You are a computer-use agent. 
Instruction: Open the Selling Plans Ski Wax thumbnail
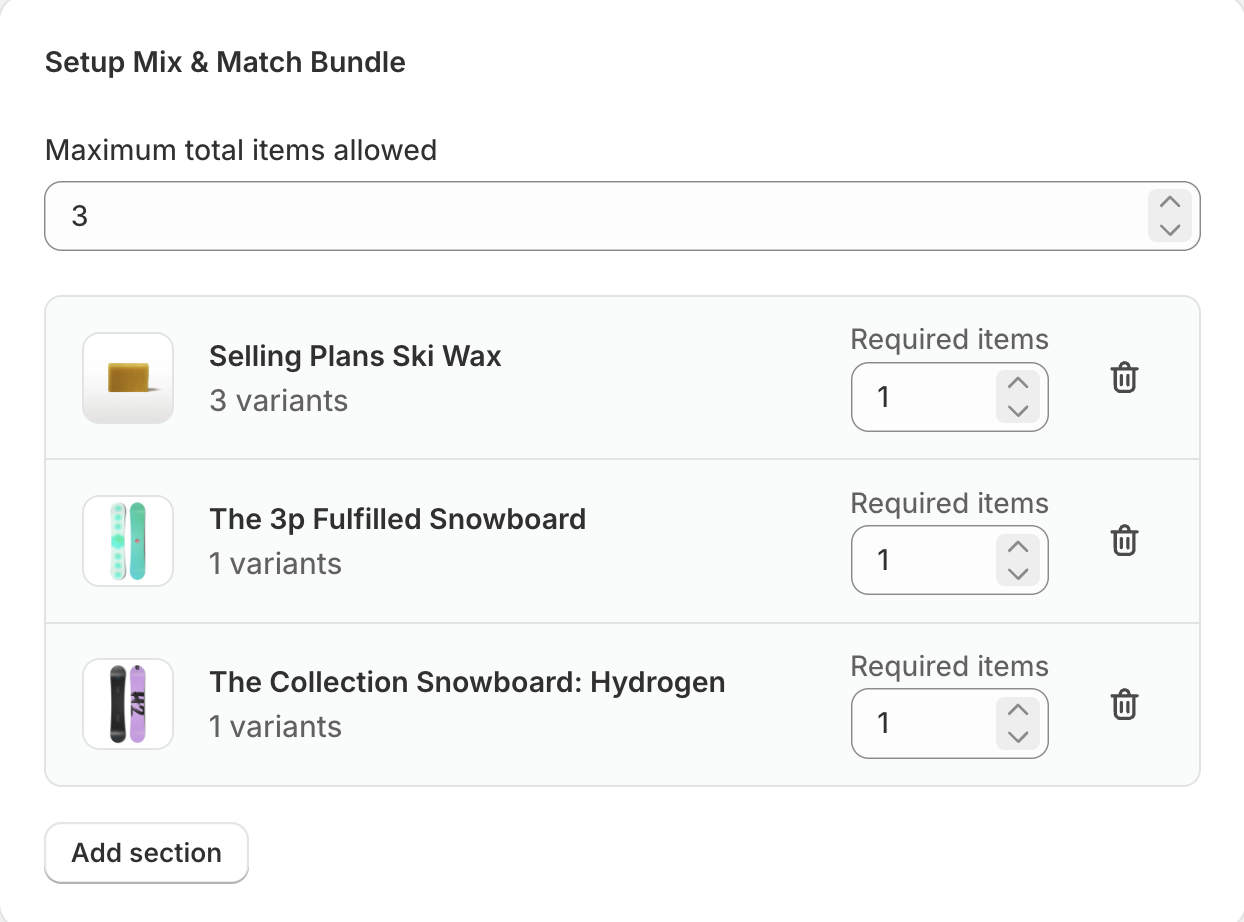(128, 378)
